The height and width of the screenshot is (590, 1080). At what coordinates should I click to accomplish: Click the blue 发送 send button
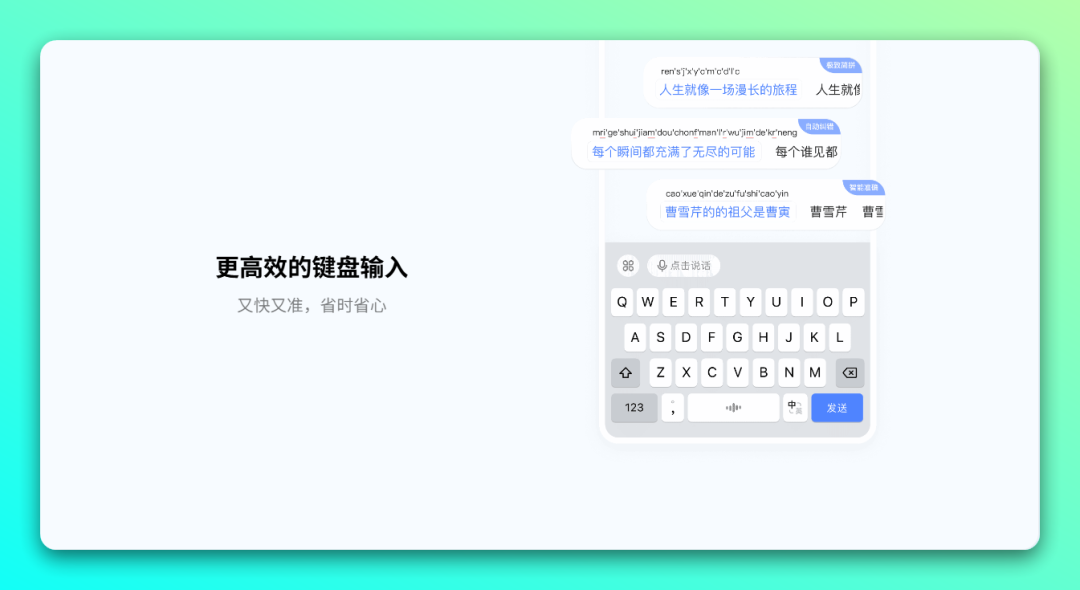[836, 407]
